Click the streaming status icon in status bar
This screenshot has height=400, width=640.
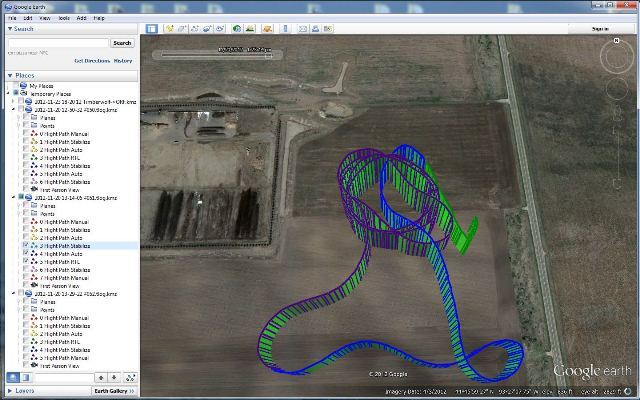(627, 391)
